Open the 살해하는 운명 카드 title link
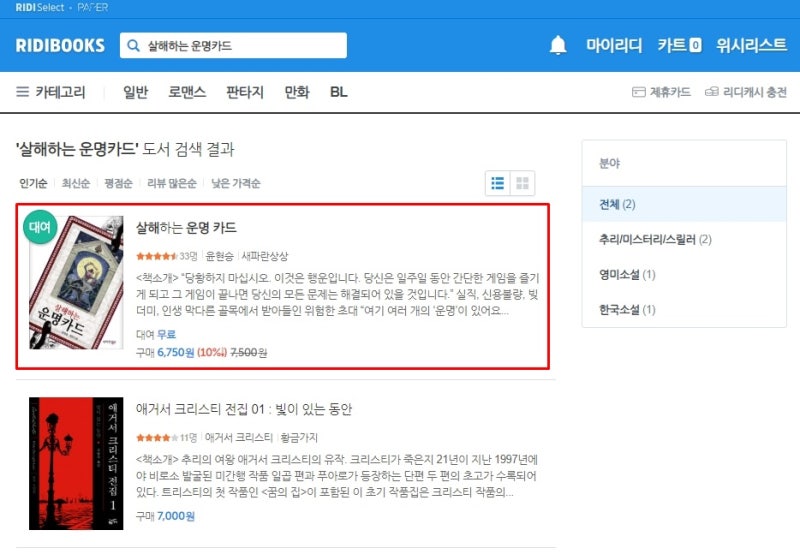 (186, 228)
